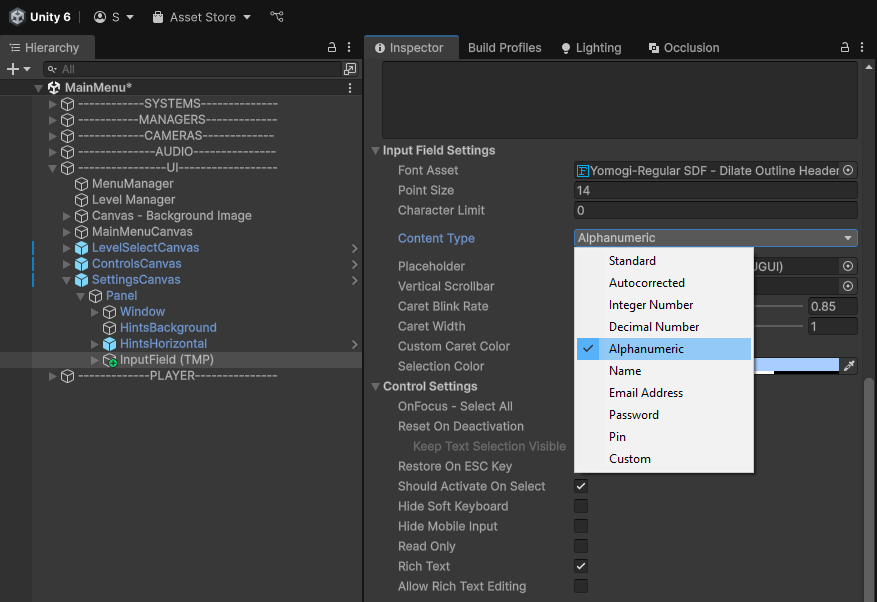Viewport: 877px width, 602px height.
Task: Click the HintsHorizontal prefab icon
Action: pos(110,344)
